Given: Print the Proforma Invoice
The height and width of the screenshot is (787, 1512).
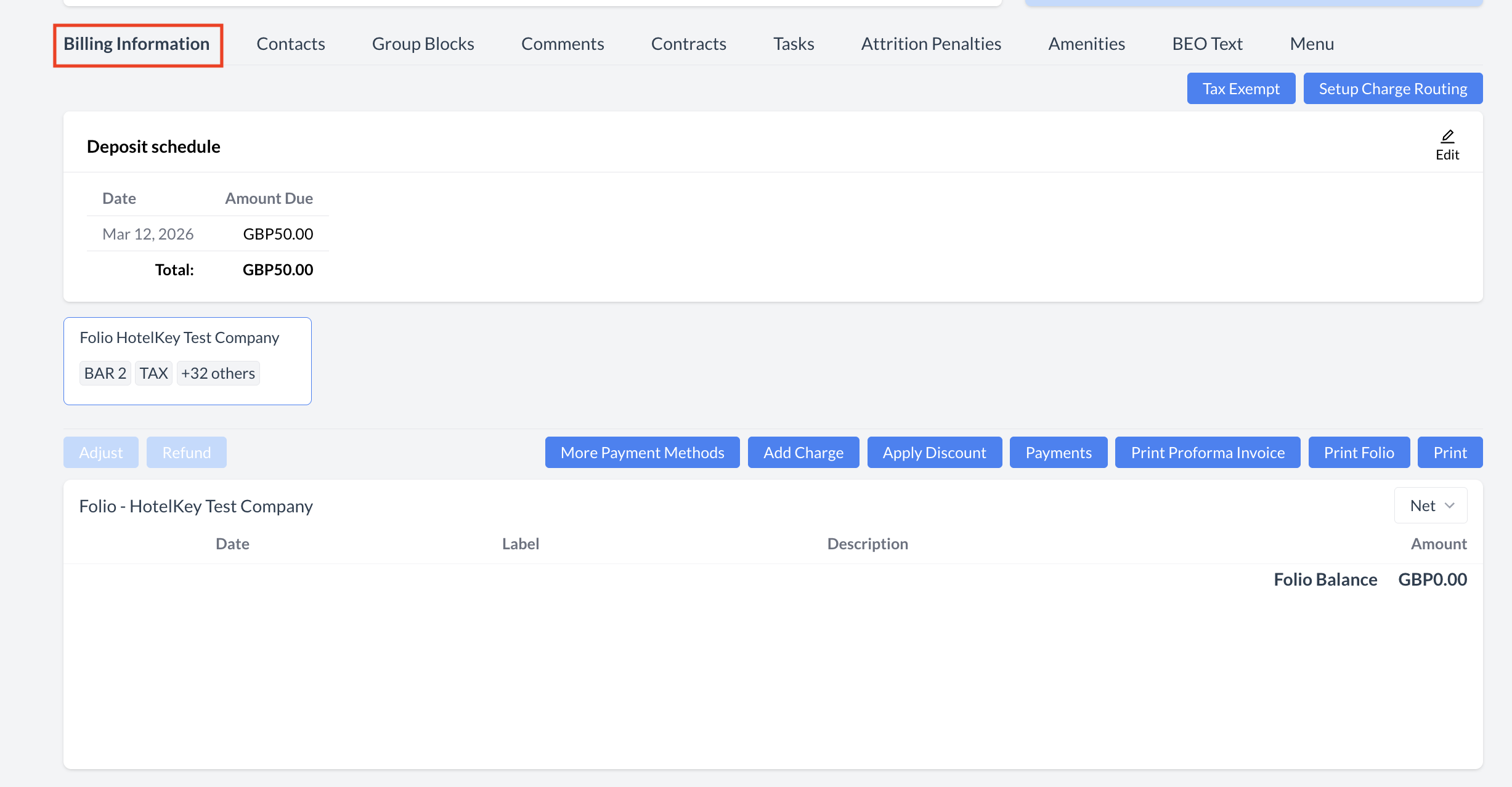Looking at the screenshot, I should coord(1207,452).
